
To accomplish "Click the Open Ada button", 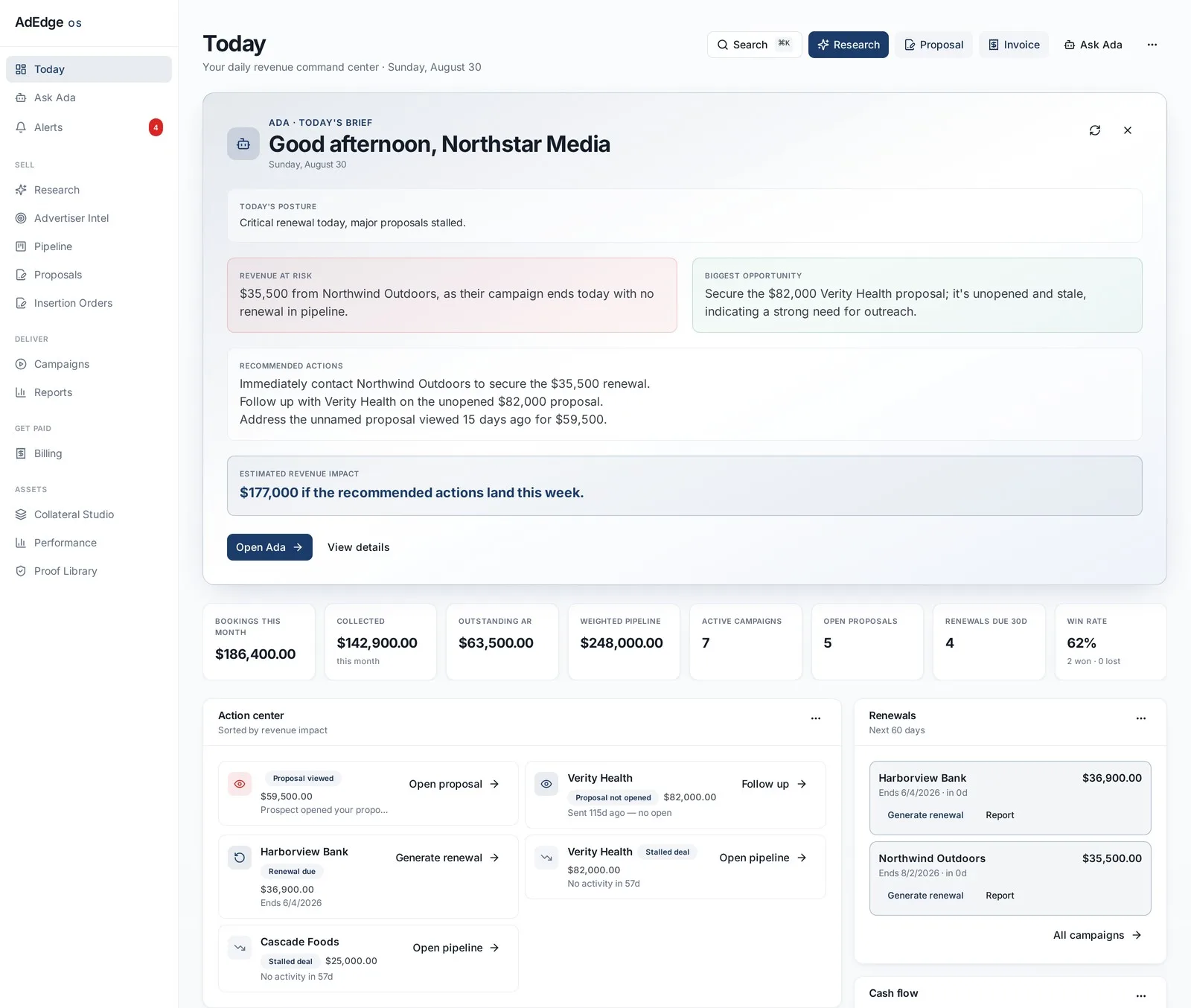I will pos(269,547).
